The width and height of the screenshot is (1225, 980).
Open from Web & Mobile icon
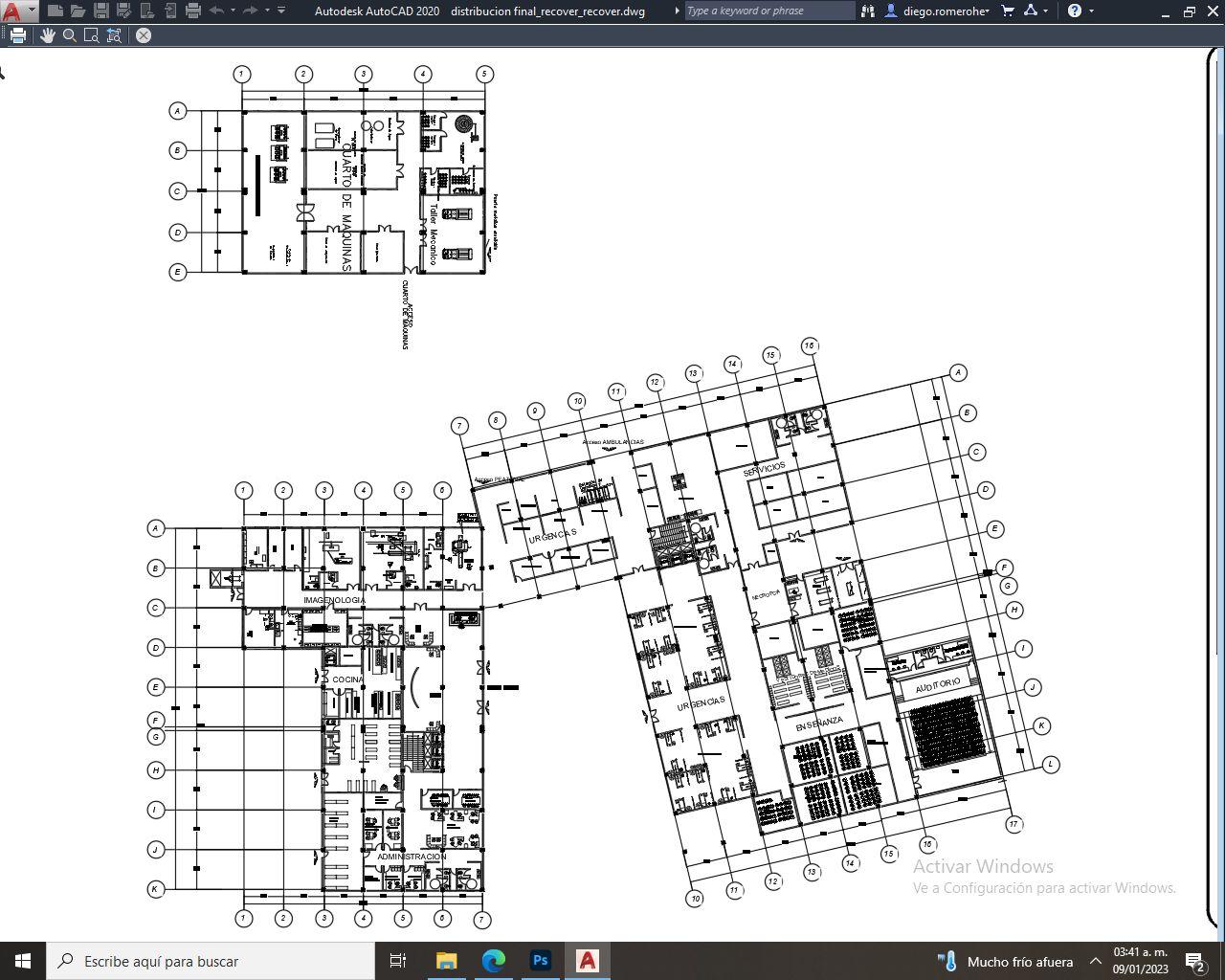pyautogui.click(x=146, y=11)
